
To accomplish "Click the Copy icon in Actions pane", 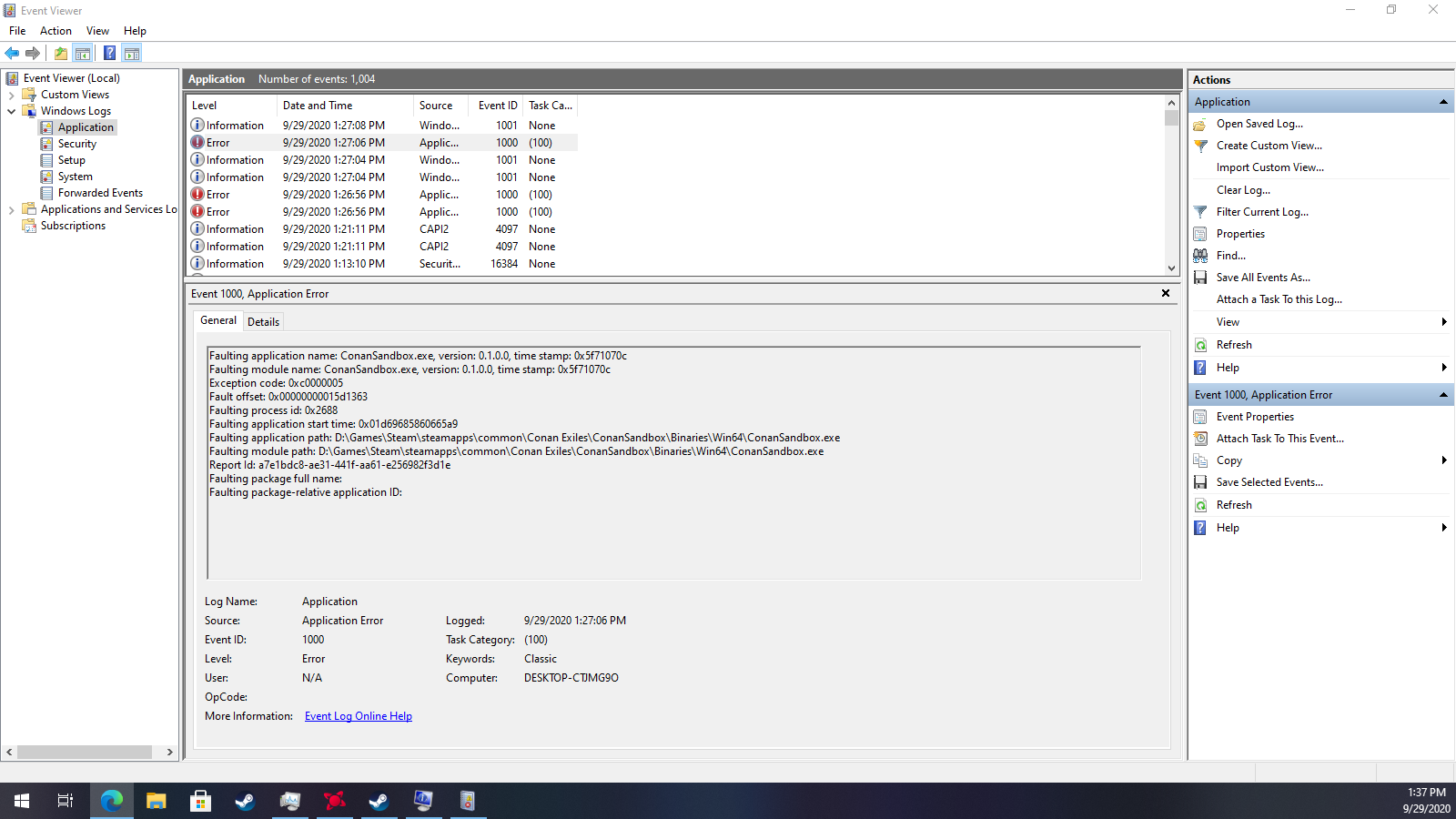I will [1200, 460].
